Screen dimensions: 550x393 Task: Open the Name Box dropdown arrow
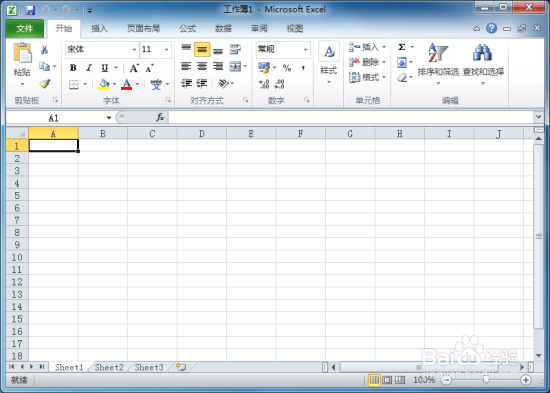coord(109,118)
